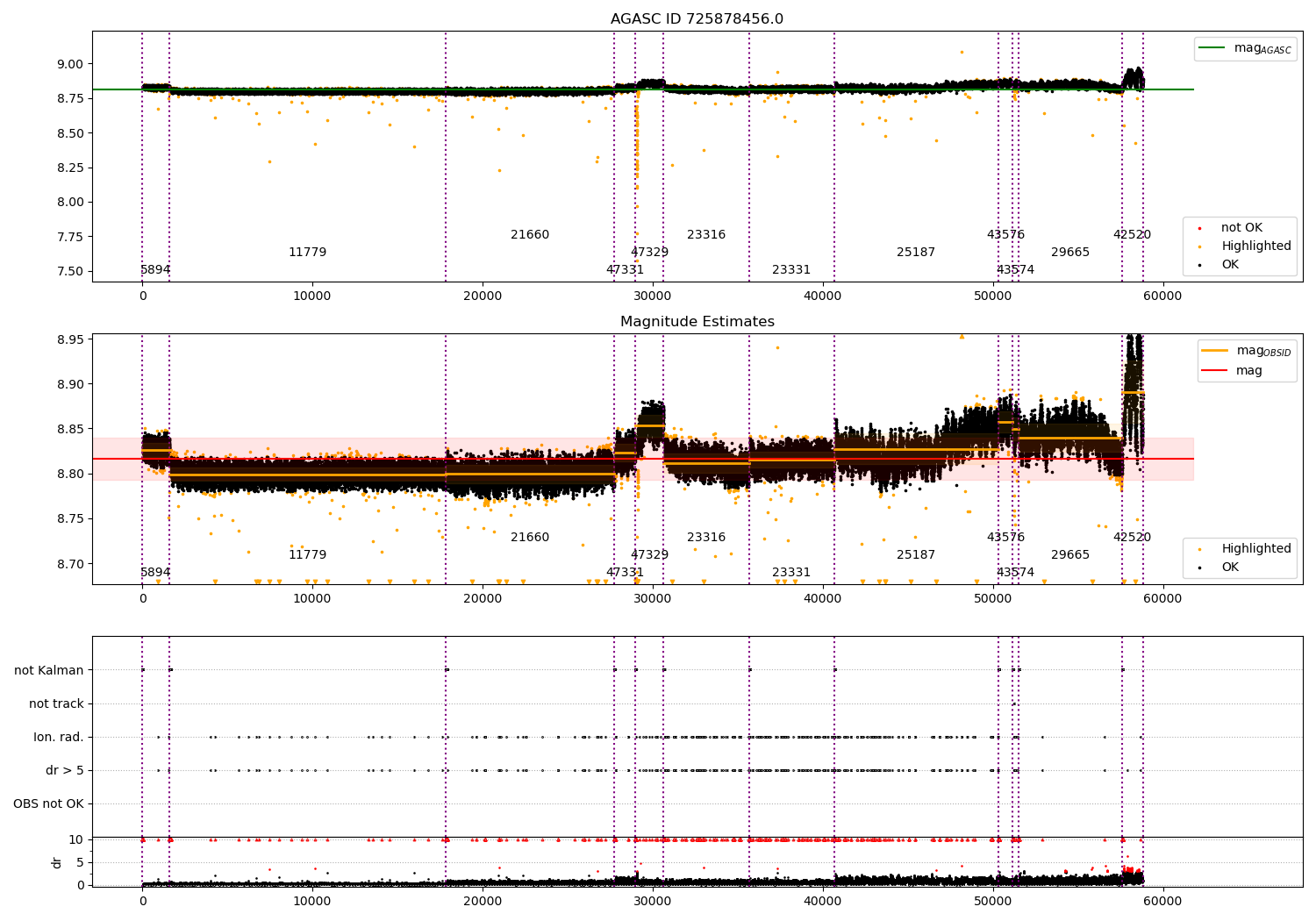Click obsid label 21660 in Magnitude Estimates plot
The height and width of the screenshot is (921, 1316).
point(530,538)
